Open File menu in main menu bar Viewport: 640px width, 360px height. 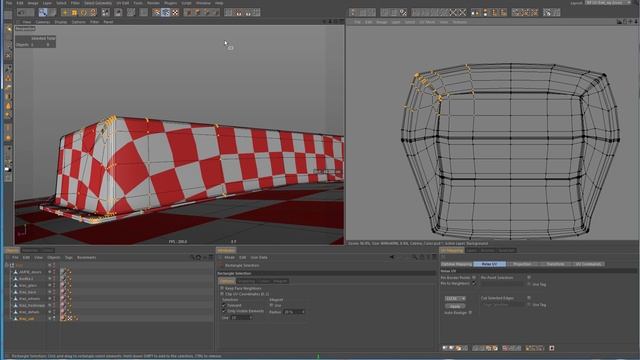[x=9, y=3]
